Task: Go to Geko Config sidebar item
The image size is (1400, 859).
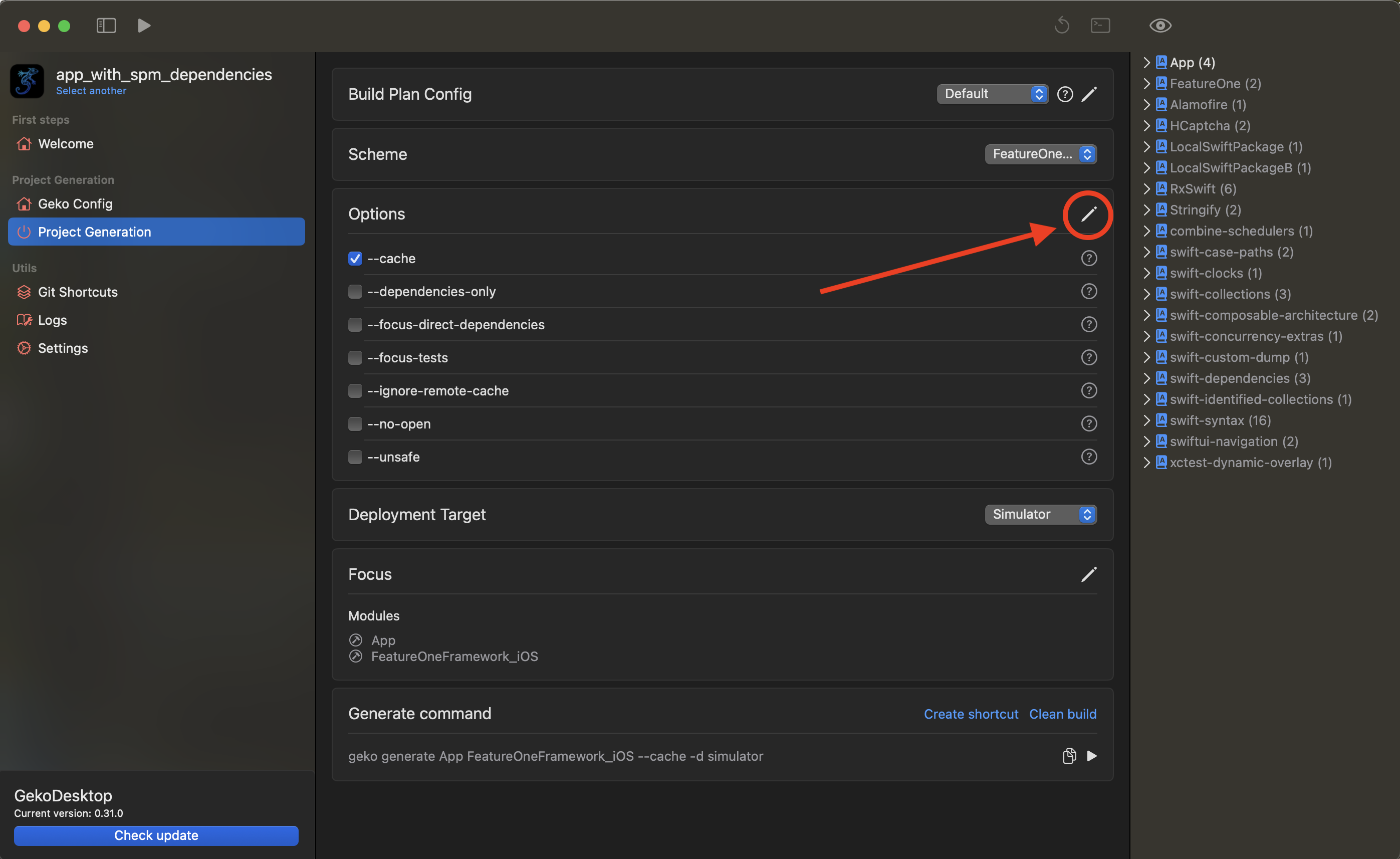Action: point(75,204)
